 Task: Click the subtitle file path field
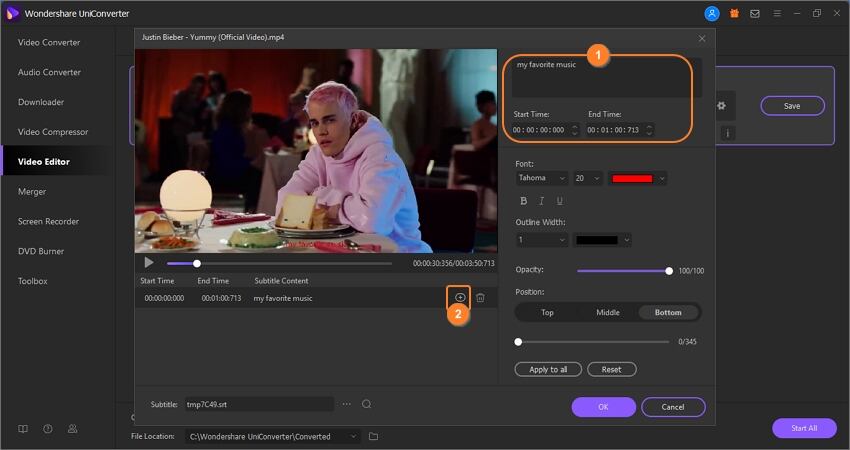point(259,404)
